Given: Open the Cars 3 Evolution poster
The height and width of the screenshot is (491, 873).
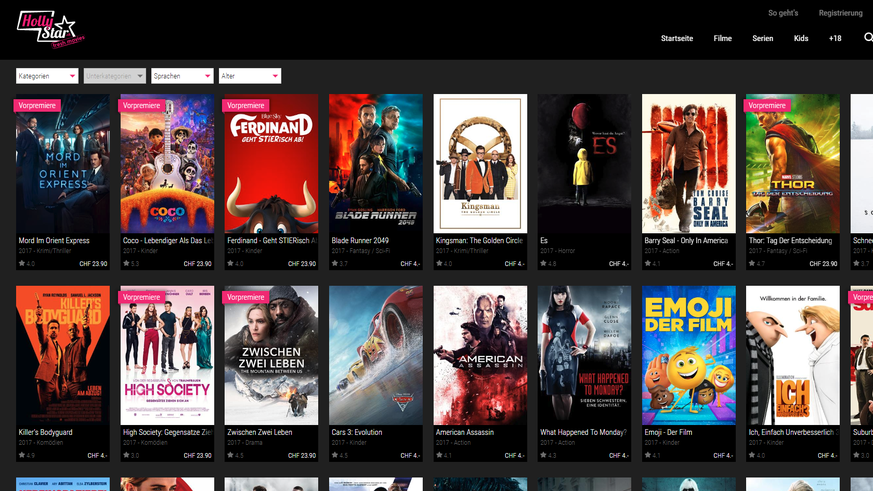Looking at the screenshot, I should pos(376,355).
